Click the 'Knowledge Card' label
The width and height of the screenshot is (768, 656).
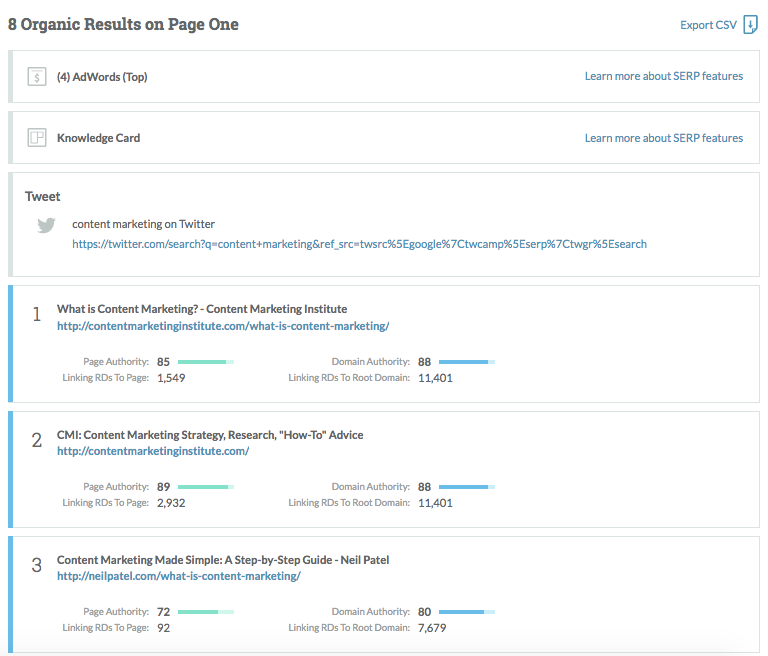98,138
